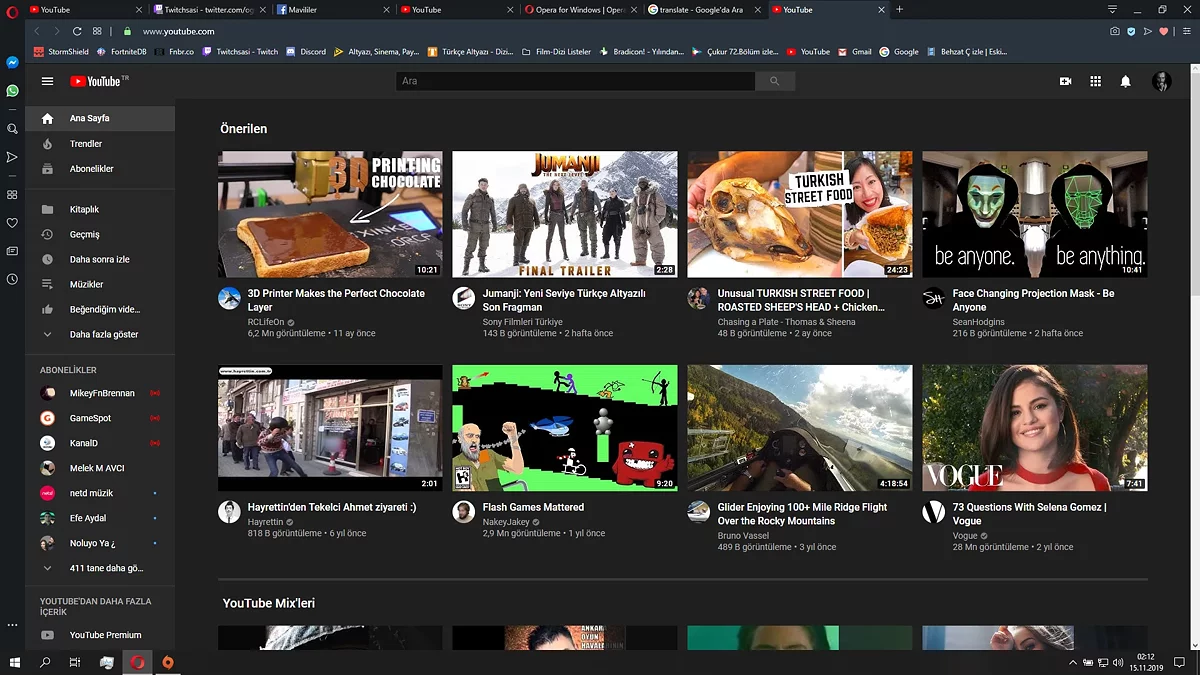Take a snapshot with Opera camera icon
The height and width of the screenshot is (675, 1200).
pos(1115,32)
